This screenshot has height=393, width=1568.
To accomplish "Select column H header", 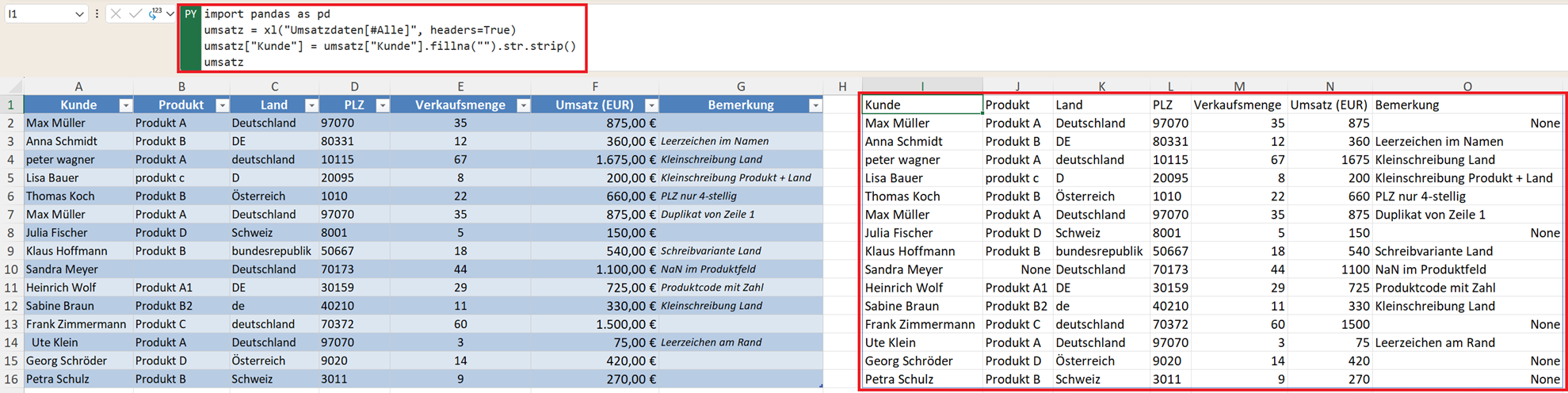I will 841,86.
